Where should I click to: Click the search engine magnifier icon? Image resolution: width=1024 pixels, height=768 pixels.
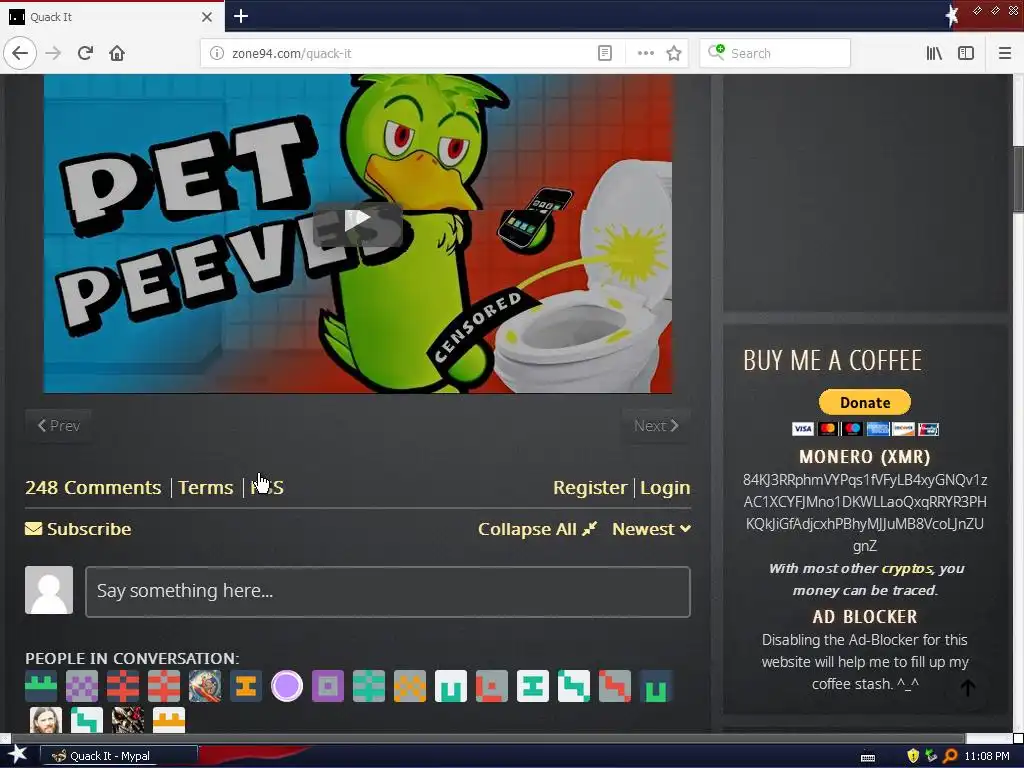pos(716,52)
